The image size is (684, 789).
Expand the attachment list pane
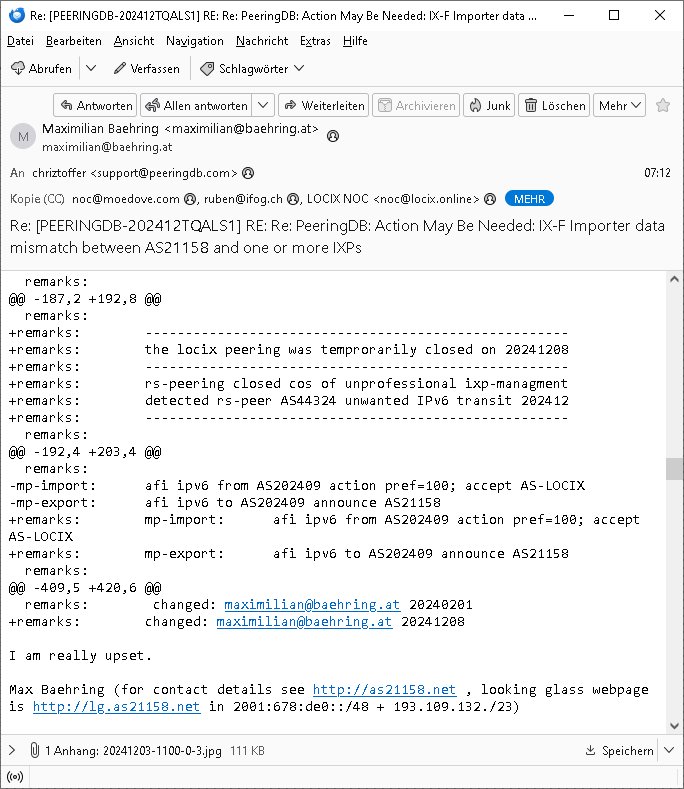12,750
